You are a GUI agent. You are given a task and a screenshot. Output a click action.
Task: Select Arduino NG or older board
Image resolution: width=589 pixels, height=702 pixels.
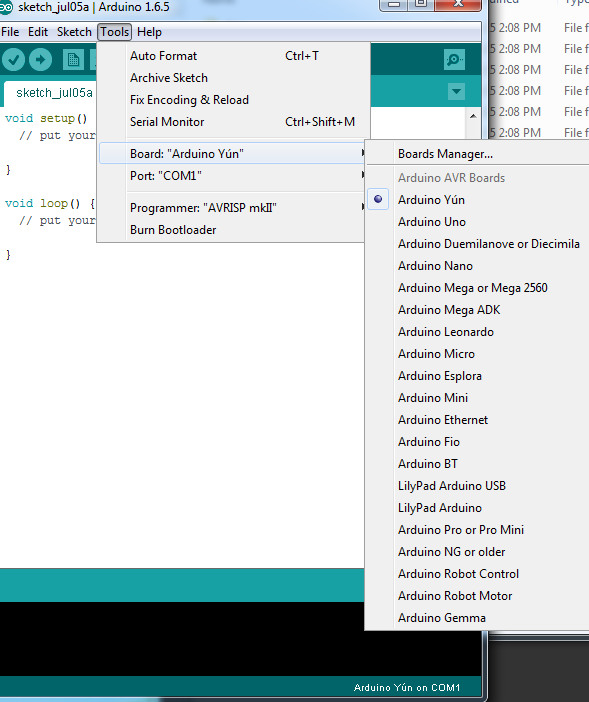pyautogui.click(x=479, y=552)
